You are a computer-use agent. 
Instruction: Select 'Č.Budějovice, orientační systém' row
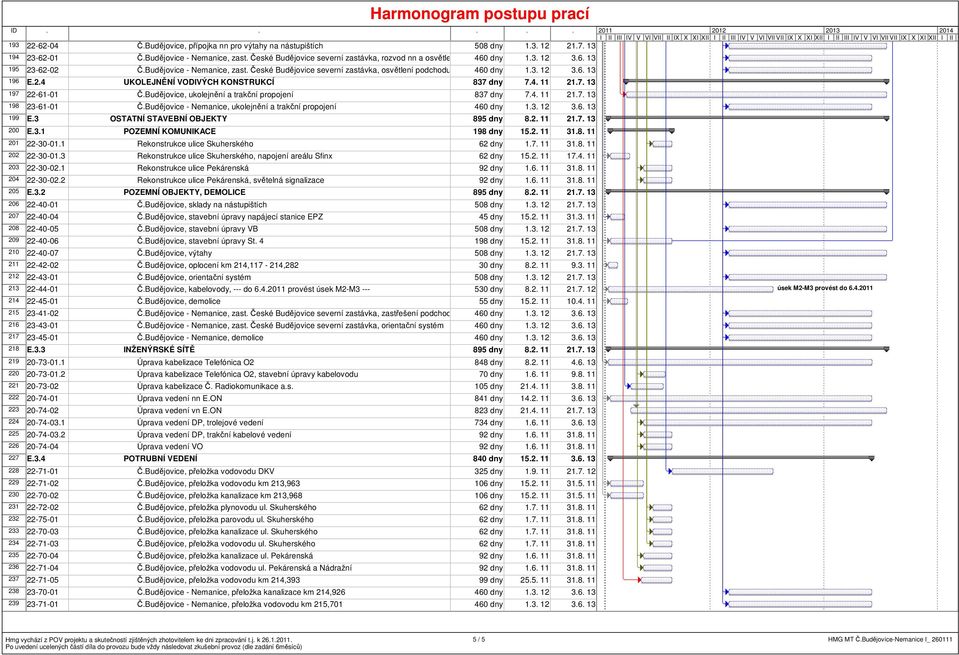click(x=300, y=277)
